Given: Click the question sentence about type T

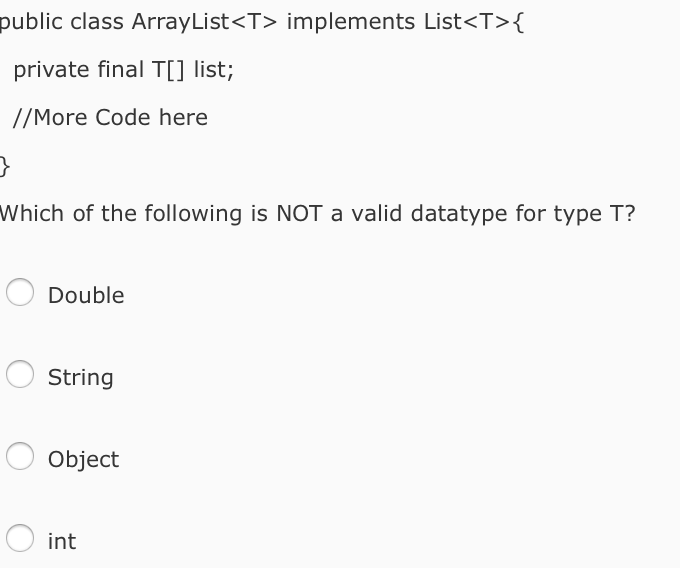Looking at the screenshot, I should pos(317,214).
